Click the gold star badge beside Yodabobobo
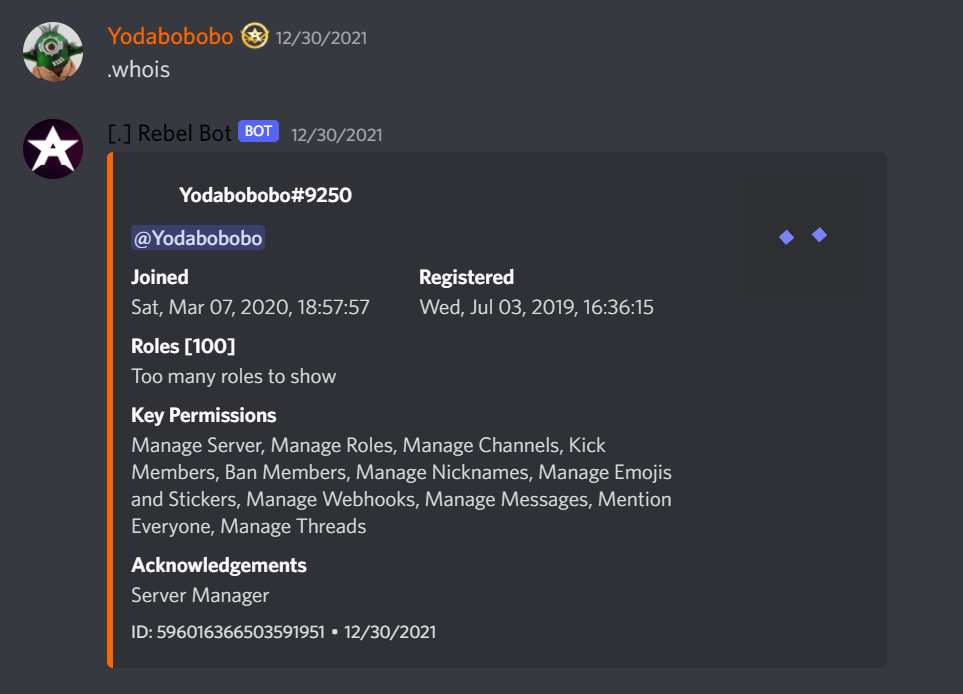963x694 pixels. (x=254, y=36)
